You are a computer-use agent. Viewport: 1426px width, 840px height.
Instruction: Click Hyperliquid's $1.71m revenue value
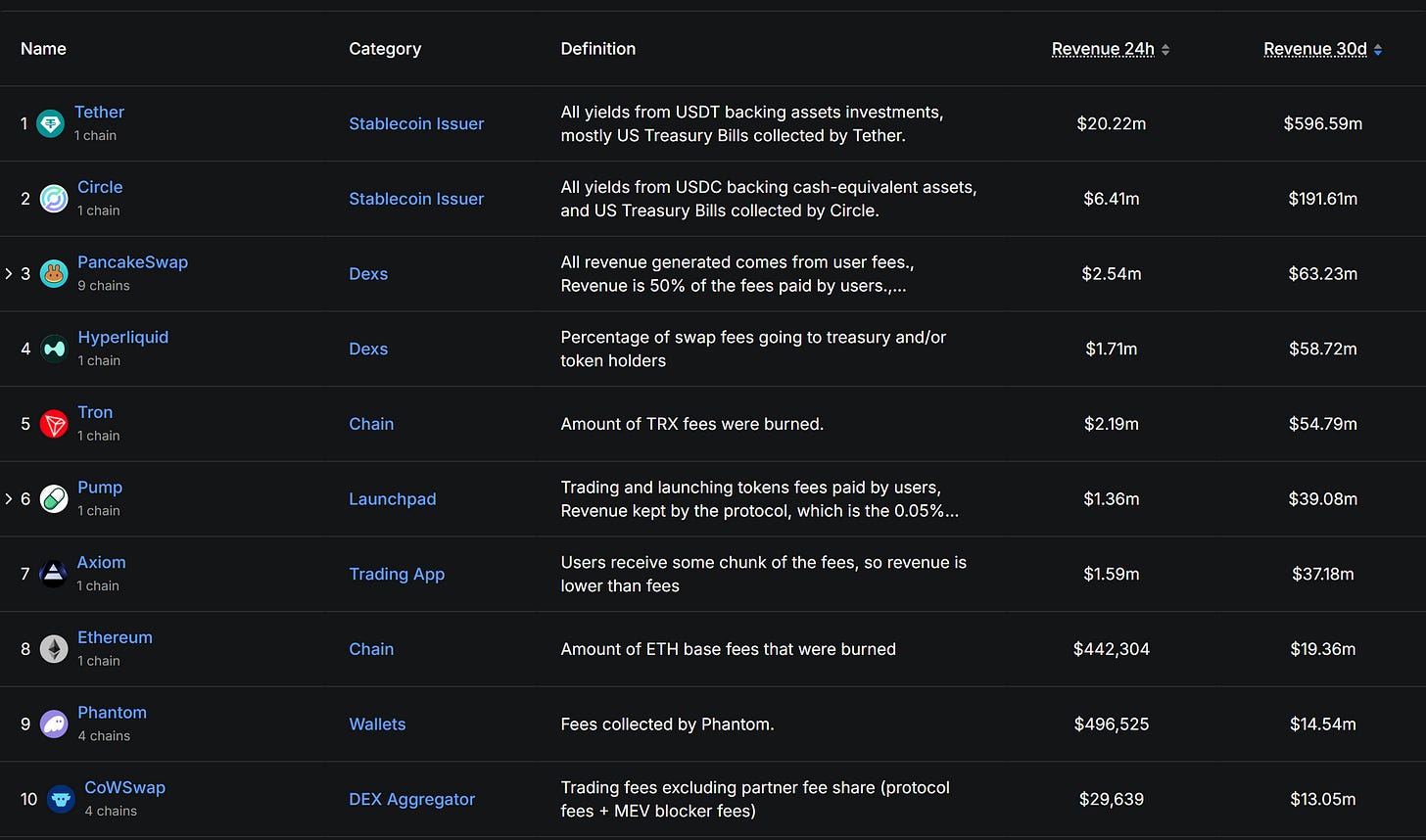click(x=1111, y=349)
